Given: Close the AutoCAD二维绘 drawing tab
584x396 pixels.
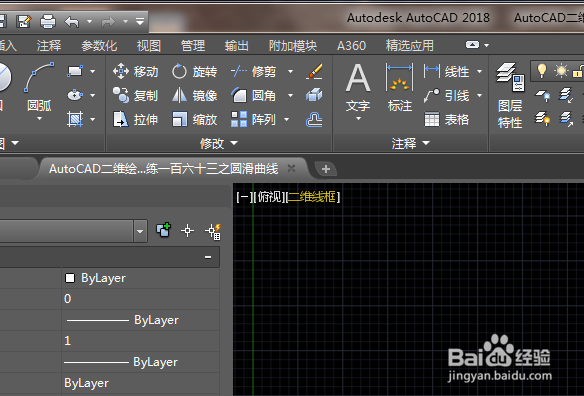Looking at the screenshot, I should coord(291,168).
